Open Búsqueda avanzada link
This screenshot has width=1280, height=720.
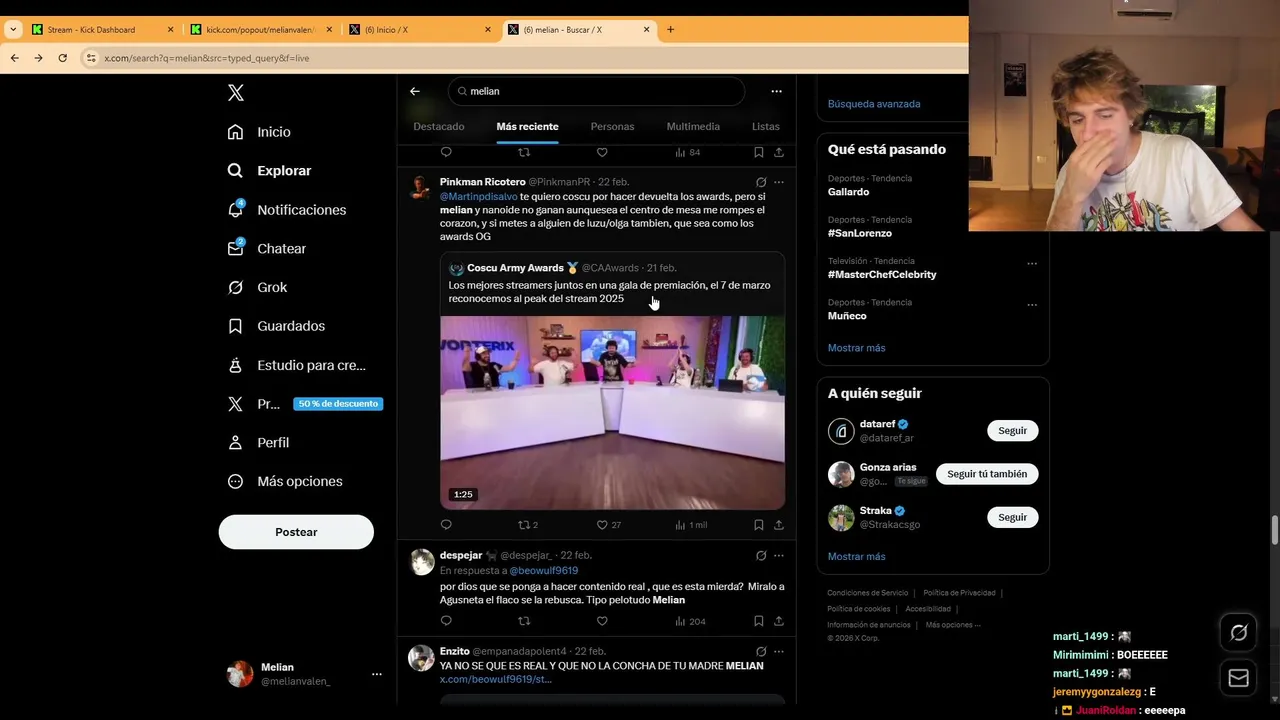(x=874, y=104)
